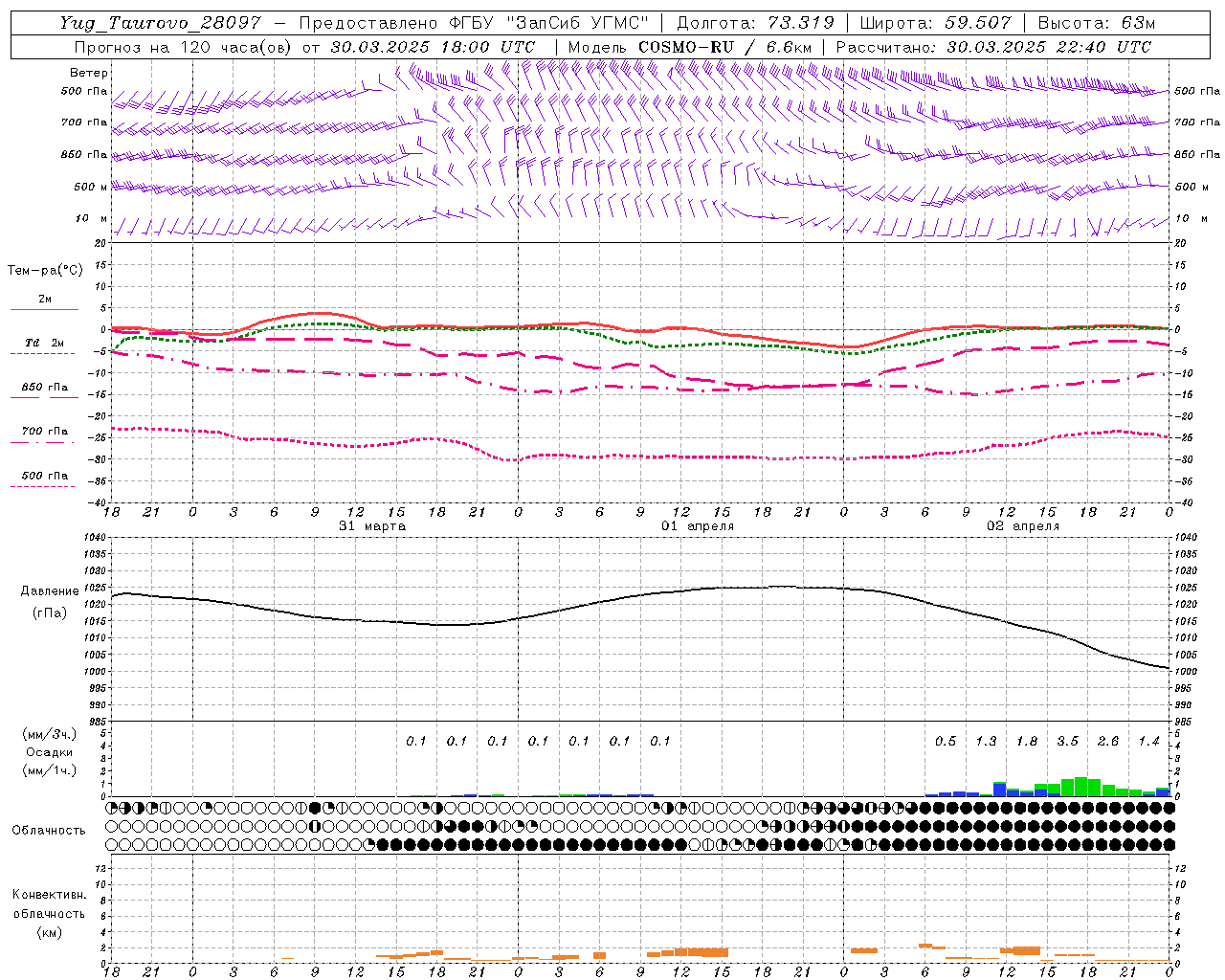Select the provider text ФГБУ "ЗапСиб УГМС"

548,23
